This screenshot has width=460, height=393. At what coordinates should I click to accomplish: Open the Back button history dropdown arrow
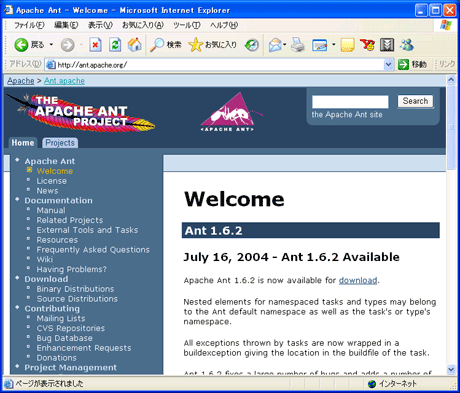coord(51,44)
